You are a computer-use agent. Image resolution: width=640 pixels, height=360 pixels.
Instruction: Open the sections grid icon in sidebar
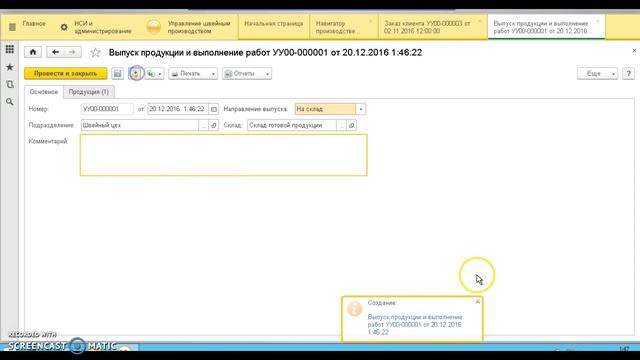click(x=9, y=49)
